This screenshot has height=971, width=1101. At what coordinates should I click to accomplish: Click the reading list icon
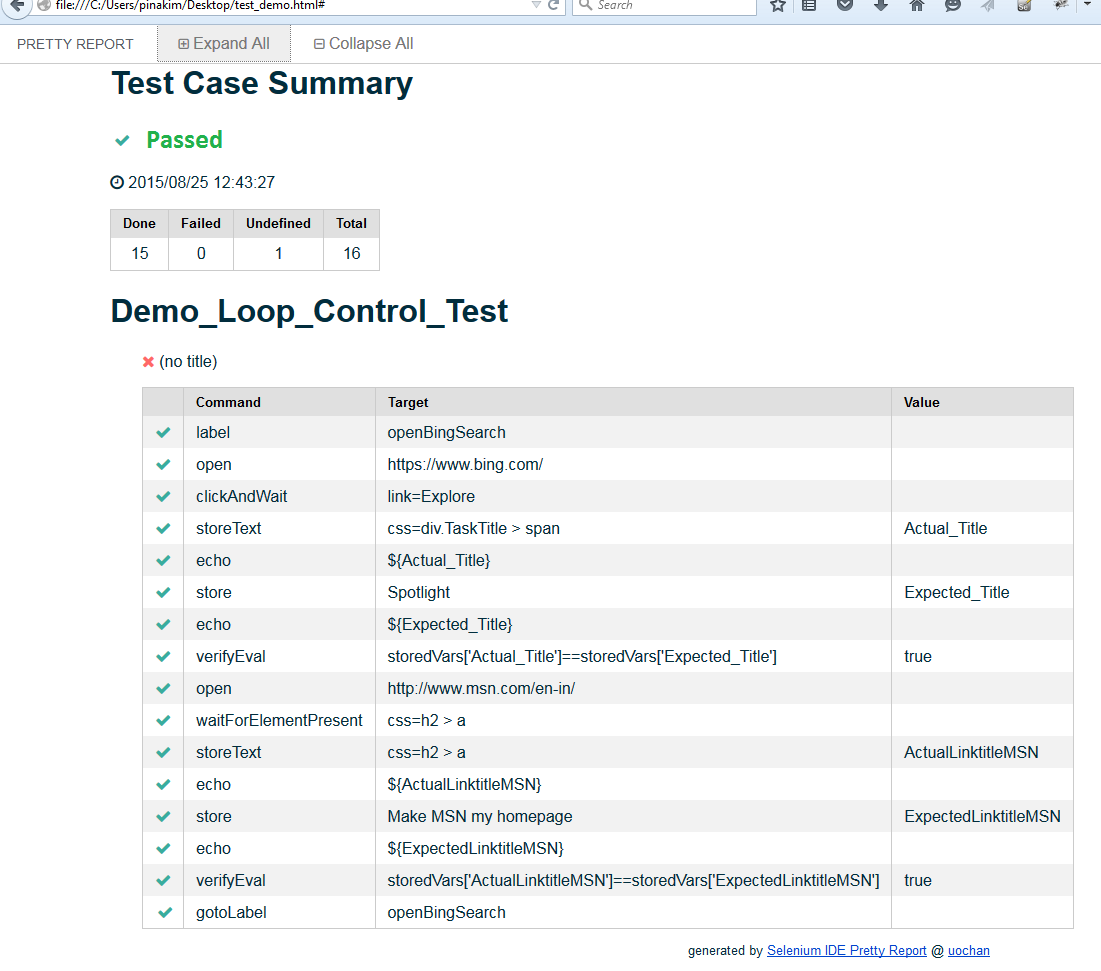click(x=808, y=7)
